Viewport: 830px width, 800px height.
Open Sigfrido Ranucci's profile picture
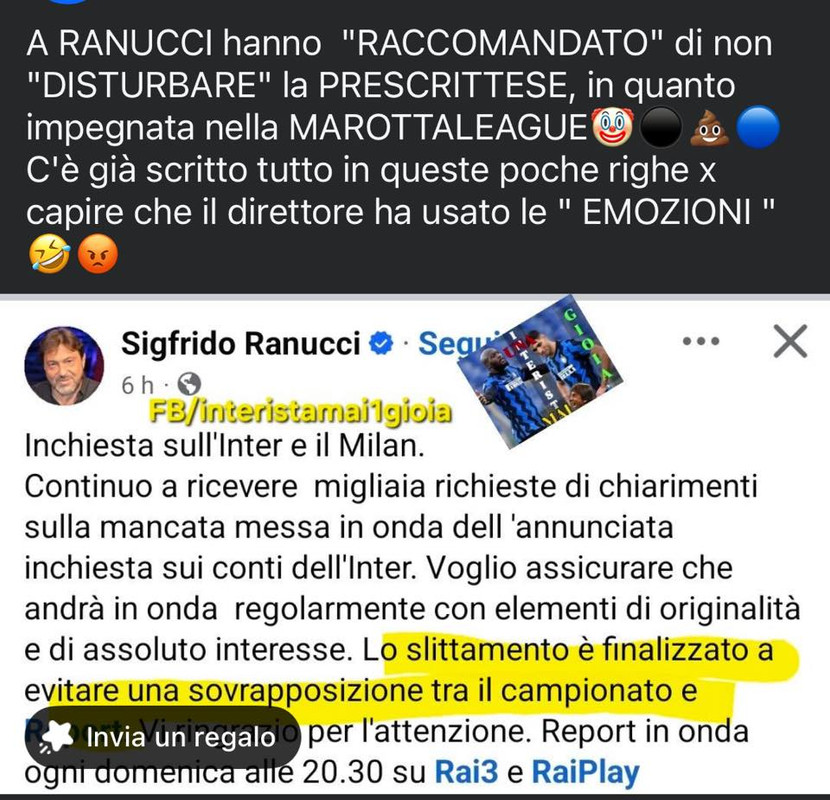pos(64,365)
